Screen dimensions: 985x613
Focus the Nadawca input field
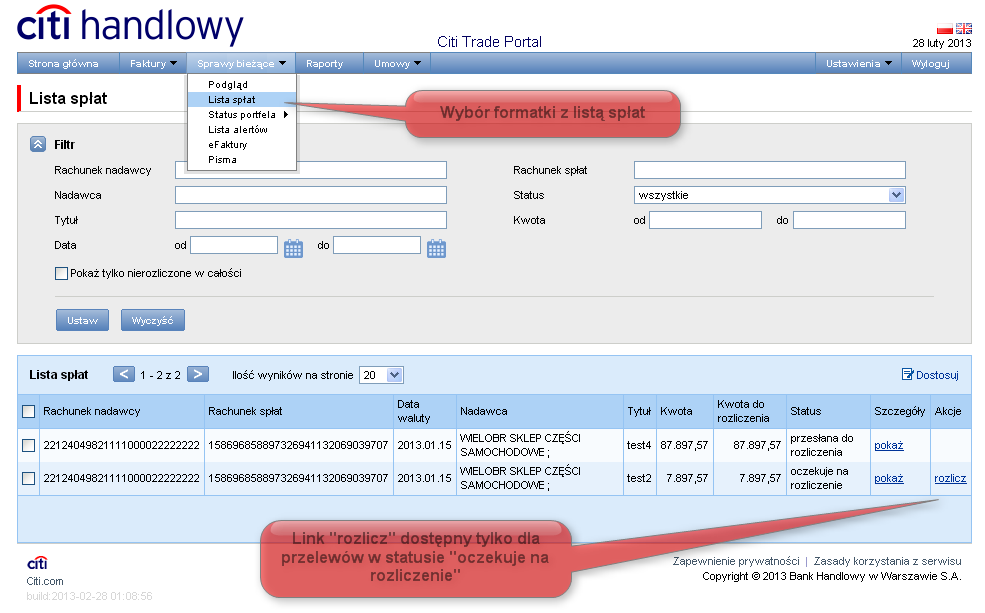coord(311,195)
